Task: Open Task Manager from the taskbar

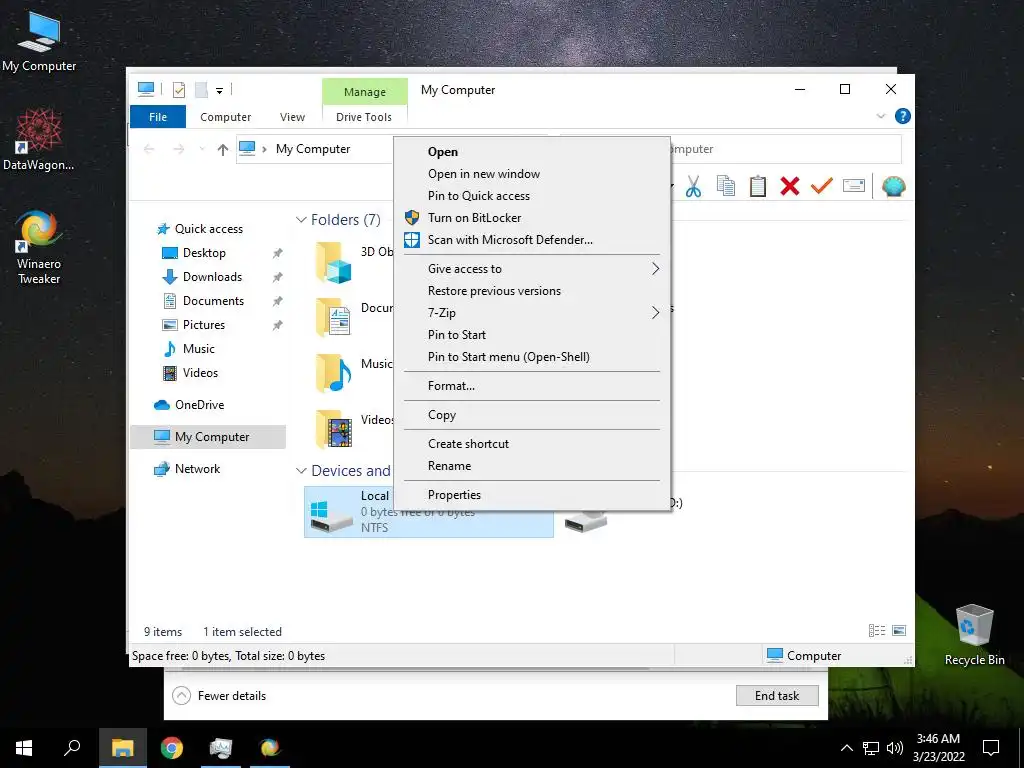Action: [x=221, y=748]
